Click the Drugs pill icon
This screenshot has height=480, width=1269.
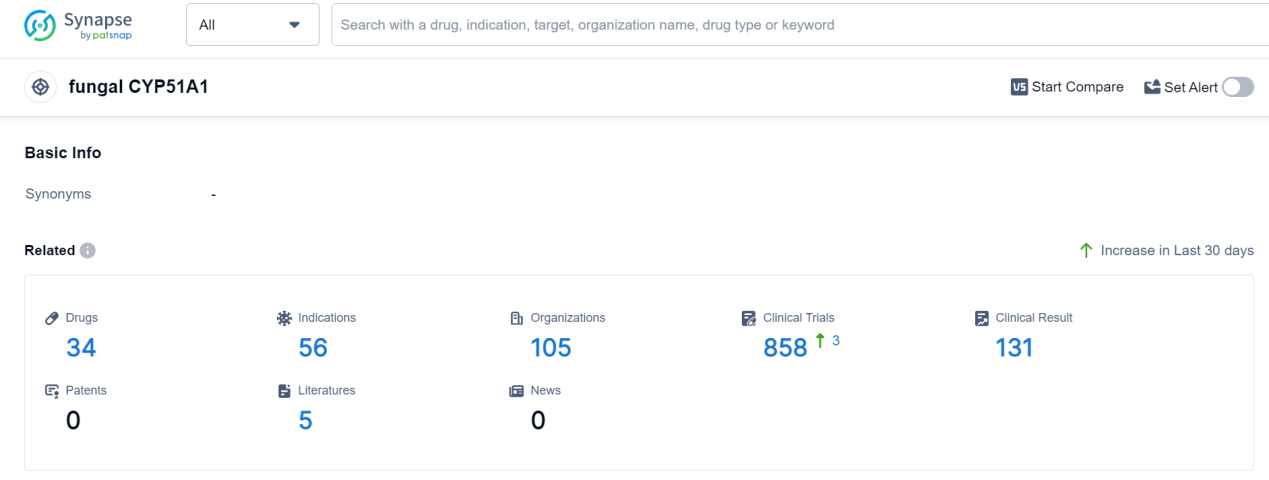pyautogui.click(x=52, y=318)
